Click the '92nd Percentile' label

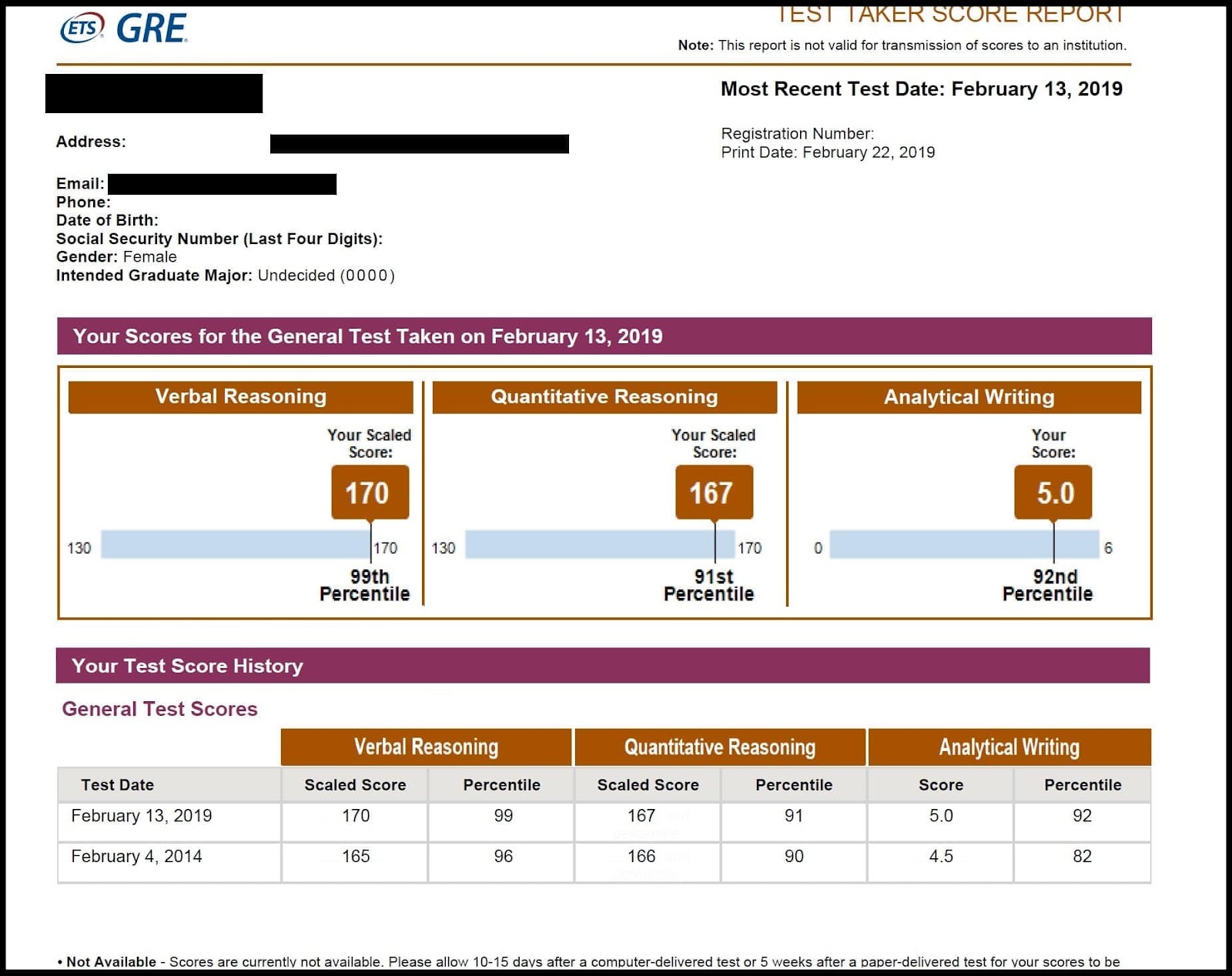[x=1048, y=586]
